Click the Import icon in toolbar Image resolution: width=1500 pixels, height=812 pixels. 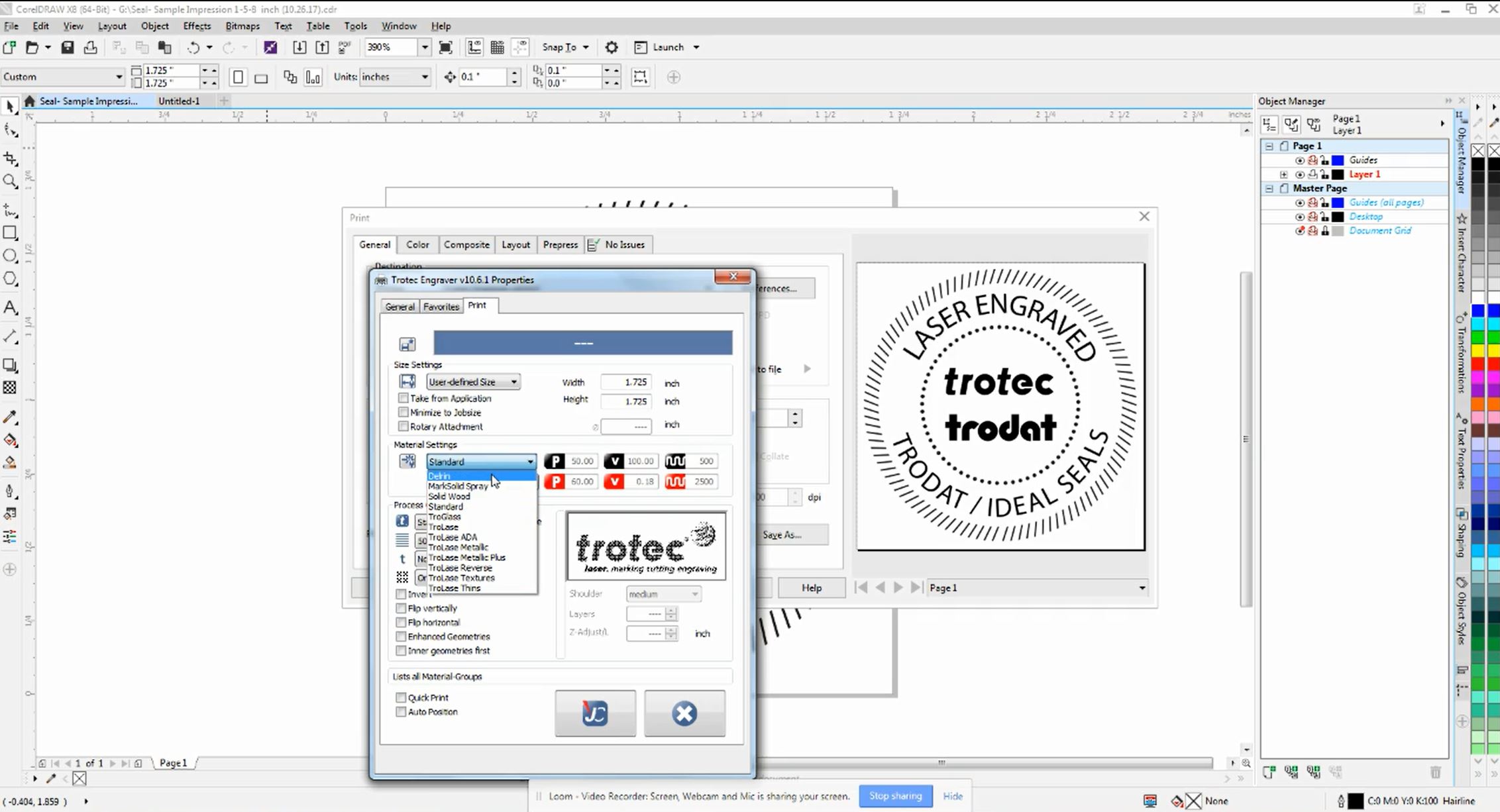click(x=299, y=47)
